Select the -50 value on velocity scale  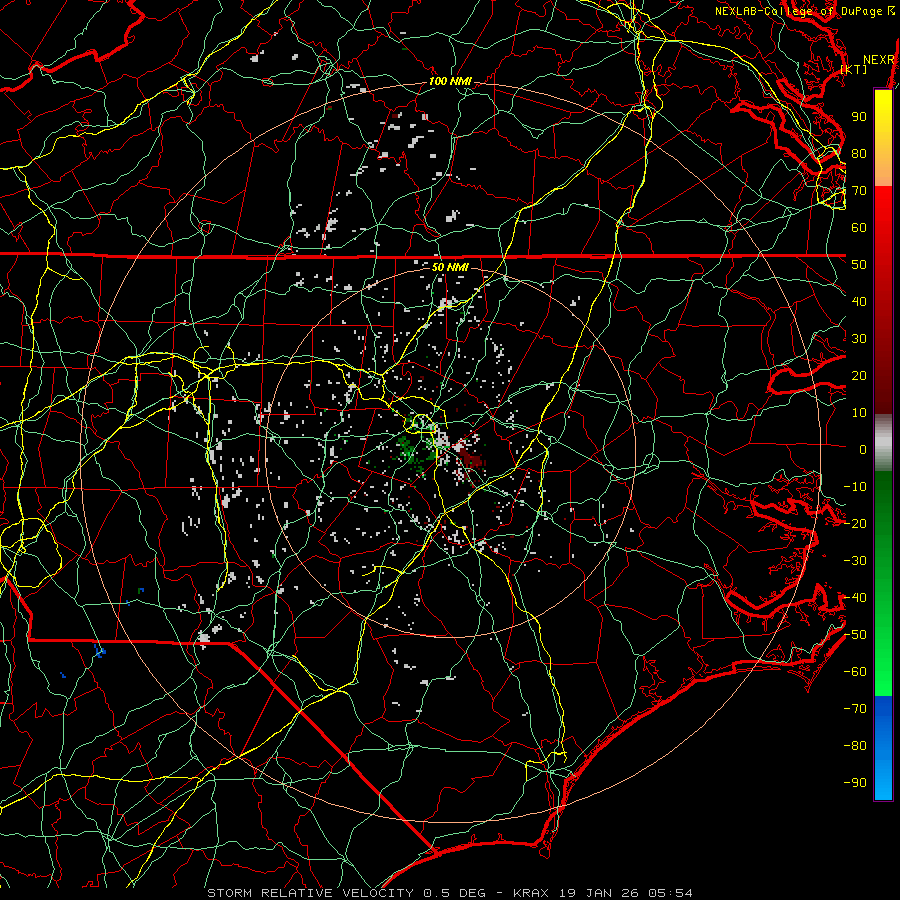click(x=855, y=635)
